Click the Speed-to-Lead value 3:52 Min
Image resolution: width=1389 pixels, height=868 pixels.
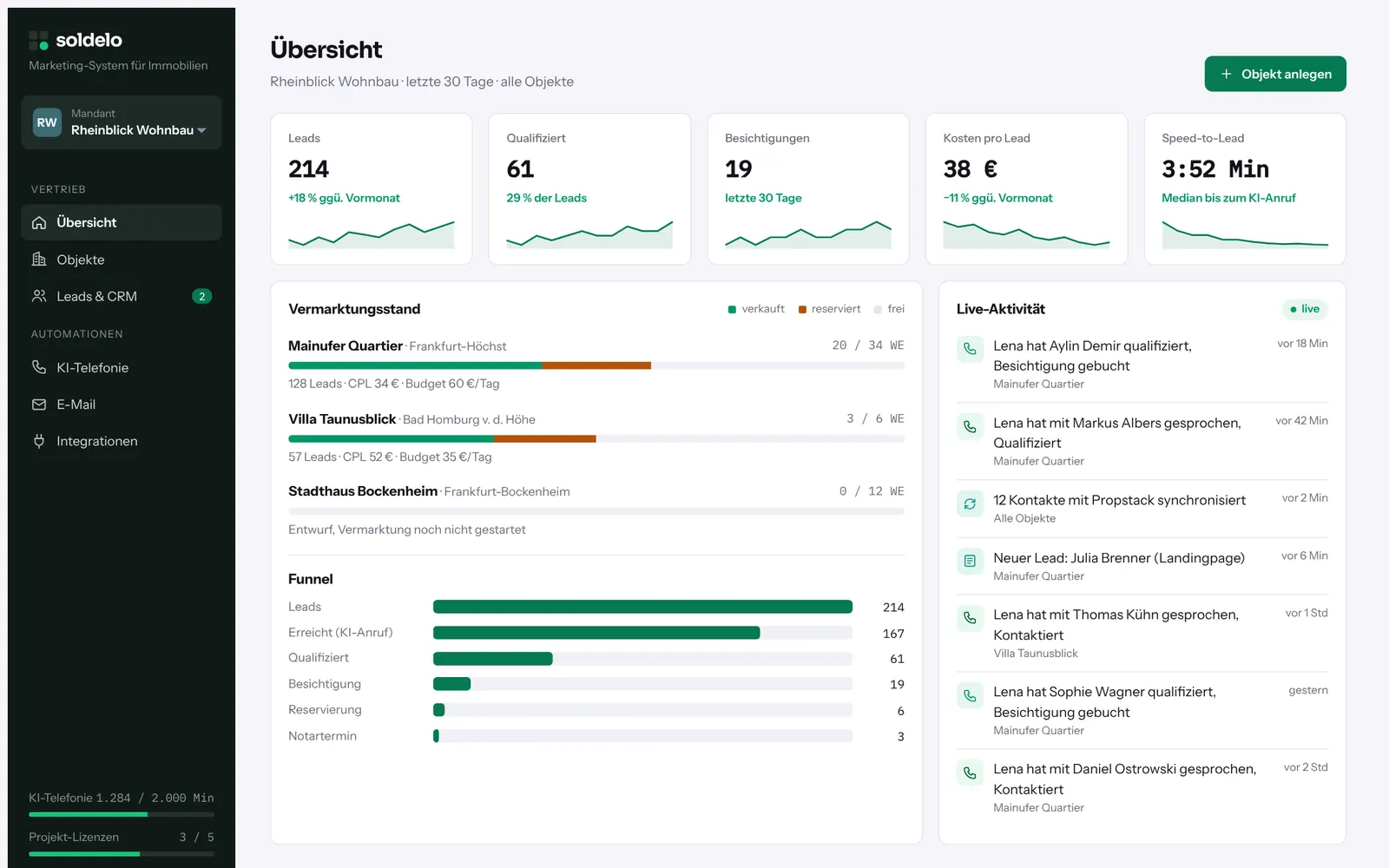1215,168
